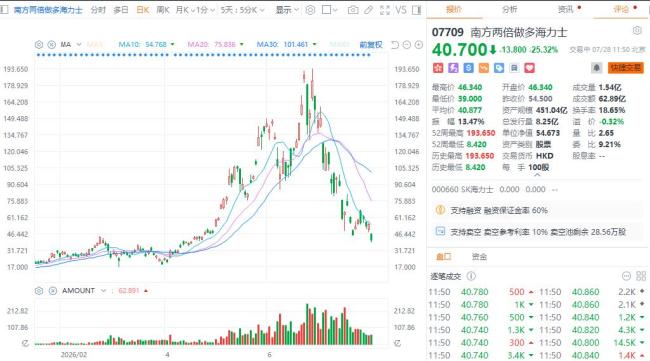Open the 显示 display dropdown
The width and height of the screenshot is (650, 361).
point(287,10)
